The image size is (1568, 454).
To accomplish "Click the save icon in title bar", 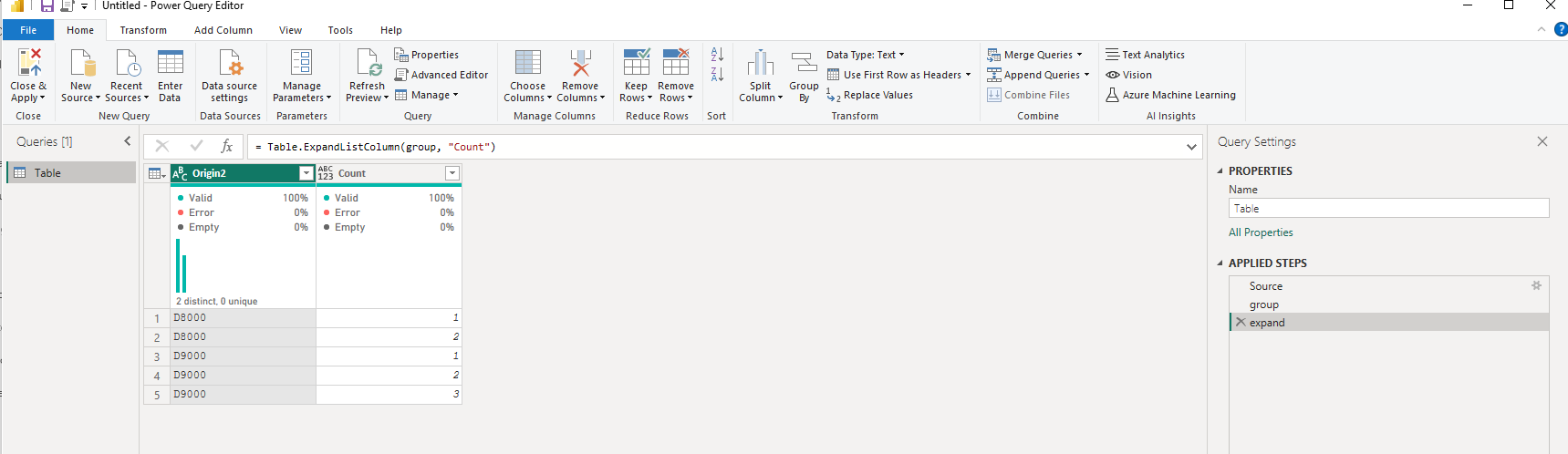I will [x=47, y=6].
